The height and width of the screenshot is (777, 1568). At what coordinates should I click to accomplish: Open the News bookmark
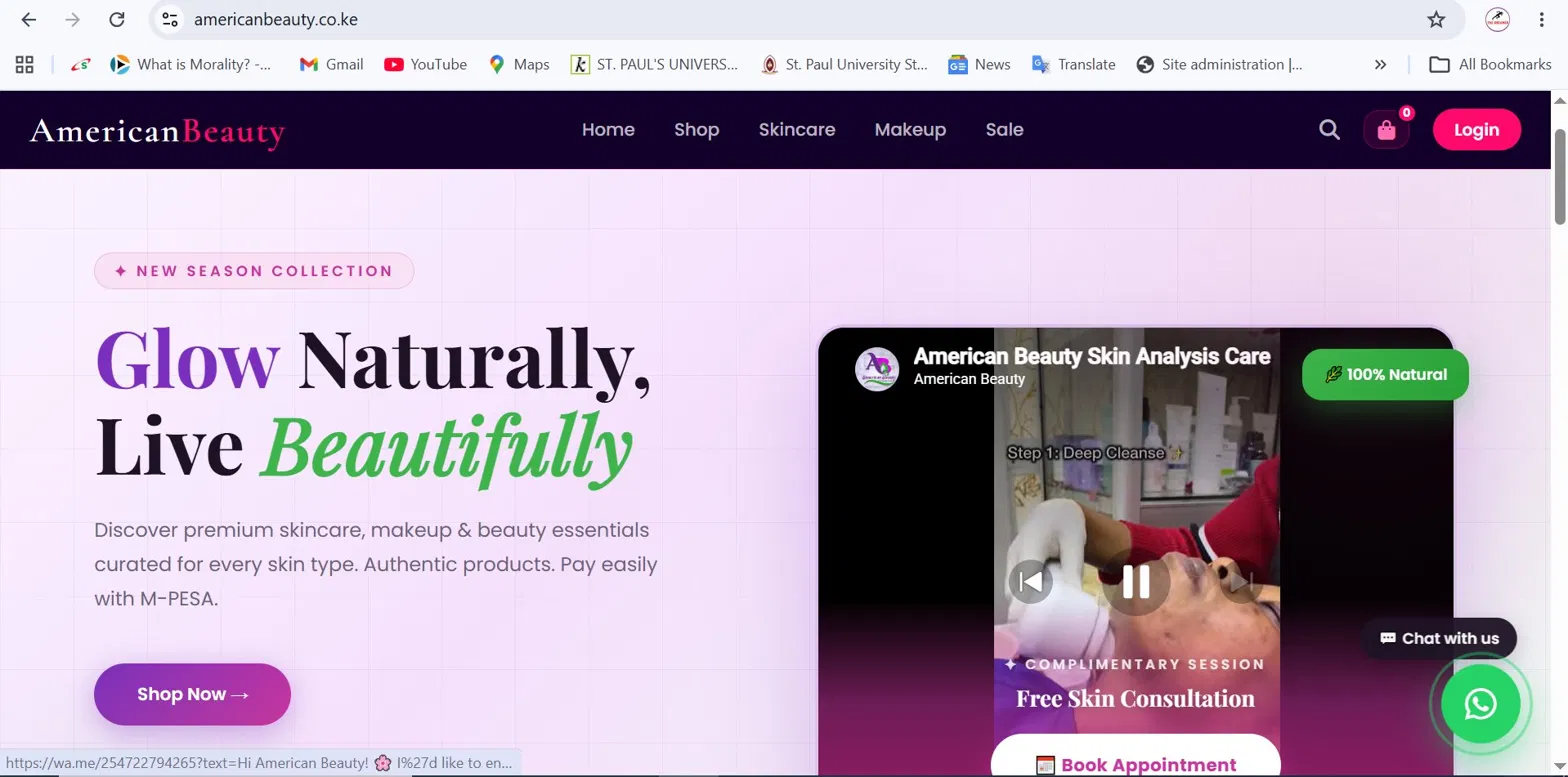tap(980, 64)
